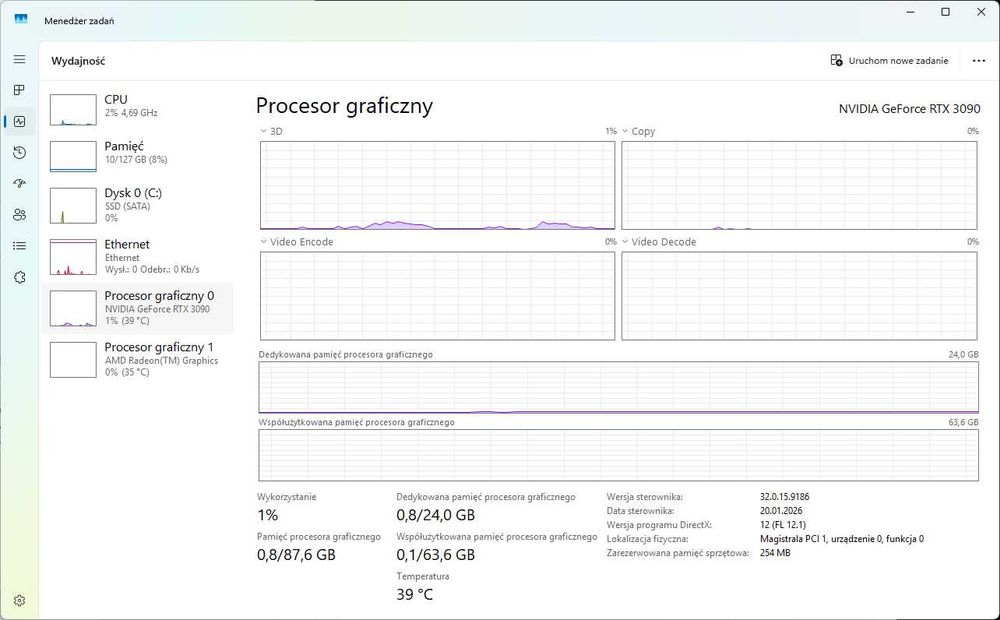The width and height of the screenshot is (1000, 620).
Task: Click the 0,1/63,6 GB value
Action: (x=436, y=554)
